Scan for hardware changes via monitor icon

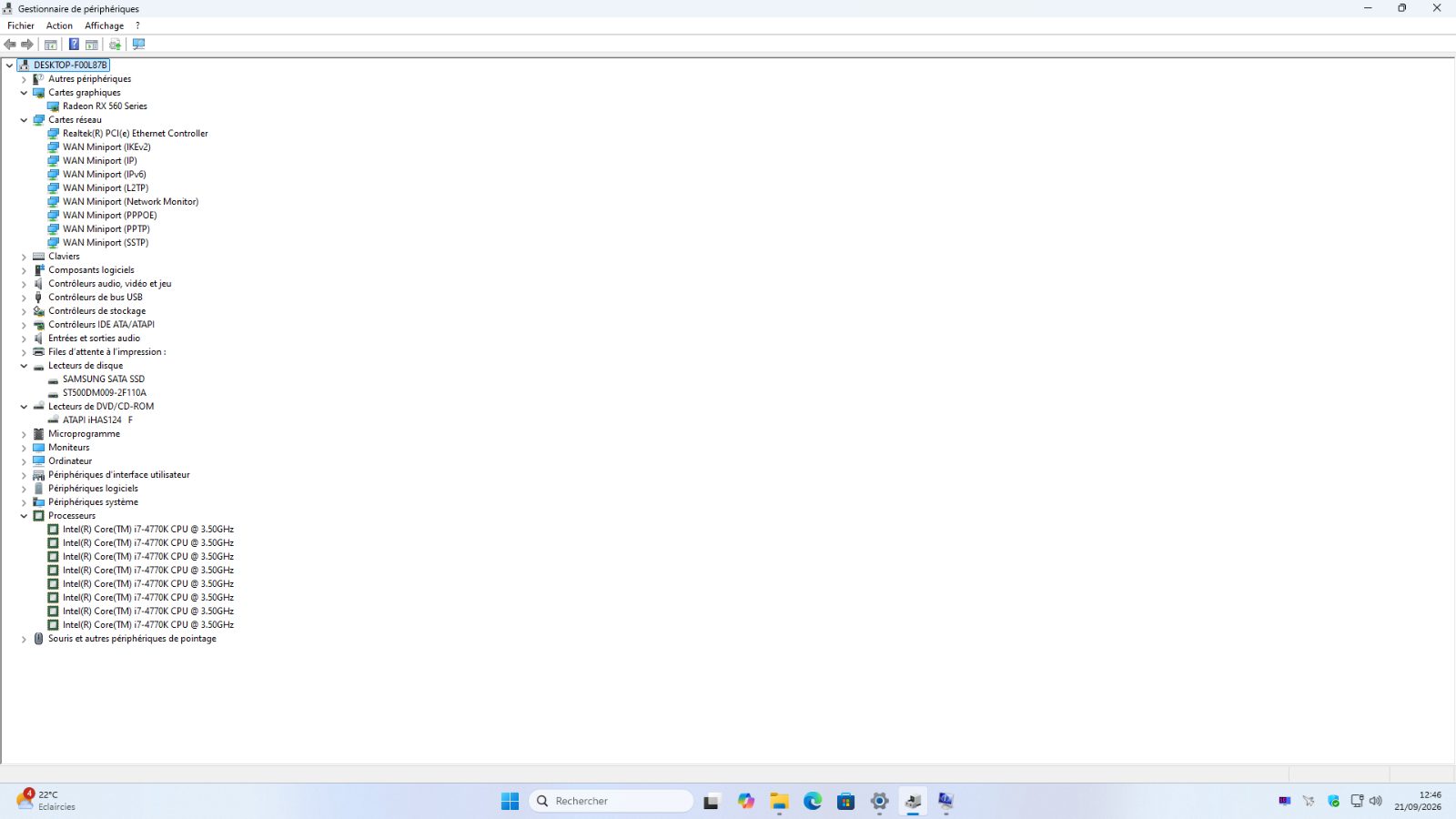138,45
